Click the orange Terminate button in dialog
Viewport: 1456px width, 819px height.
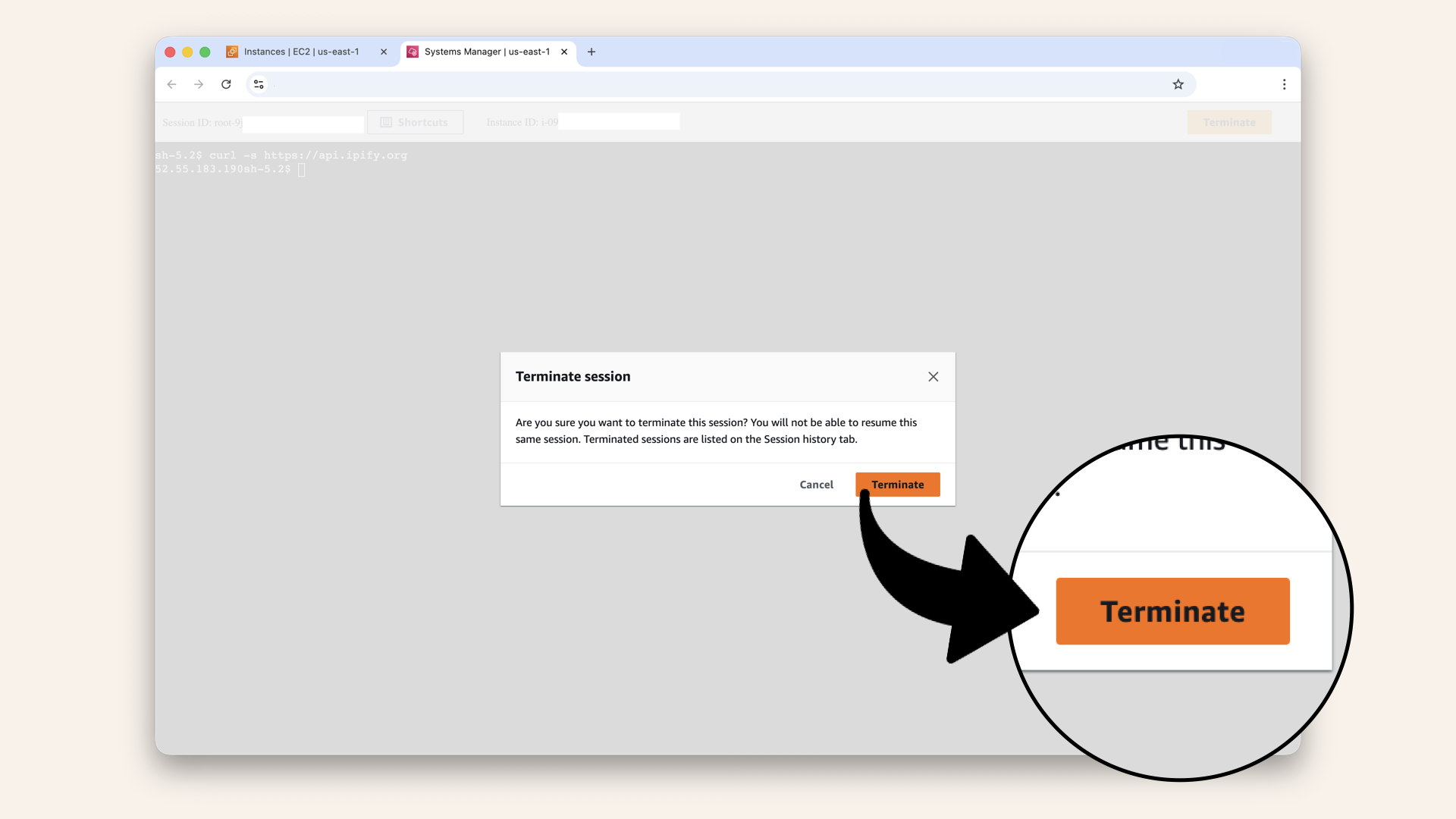point(897,485)
